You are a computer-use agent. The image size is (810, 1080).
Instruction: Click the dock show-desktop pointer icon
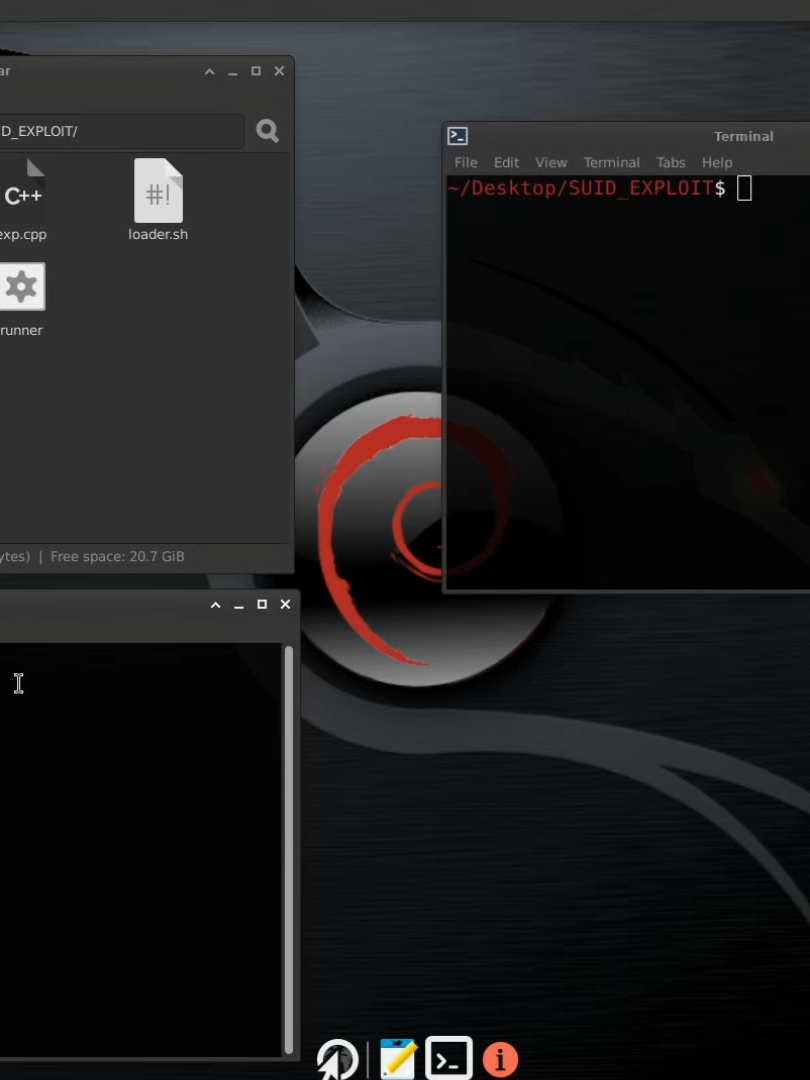338,1059
